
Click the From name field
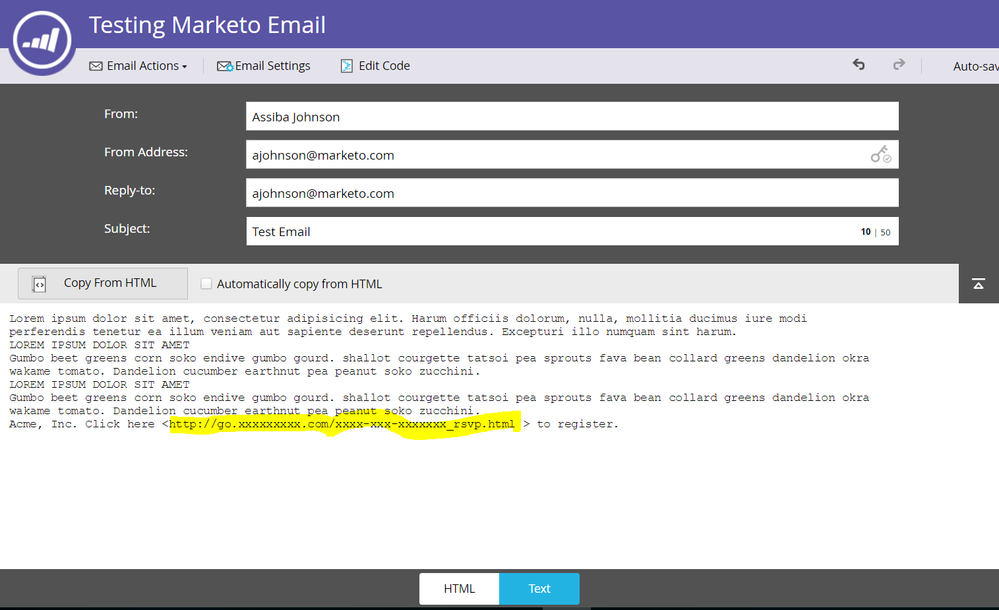[x=571, y=117]
